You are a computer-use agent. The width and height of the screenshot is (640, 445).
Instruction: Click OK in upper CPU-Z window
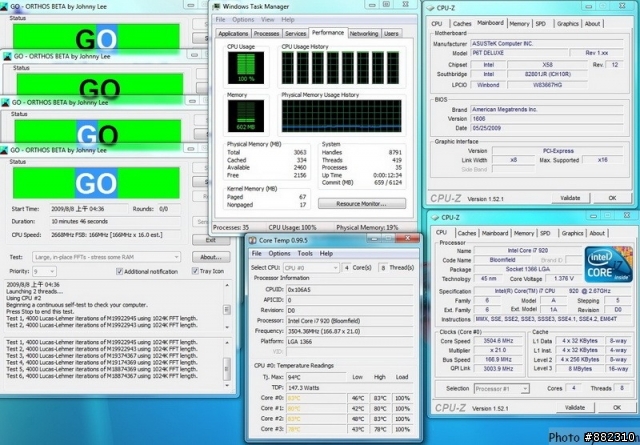(612, 198)
